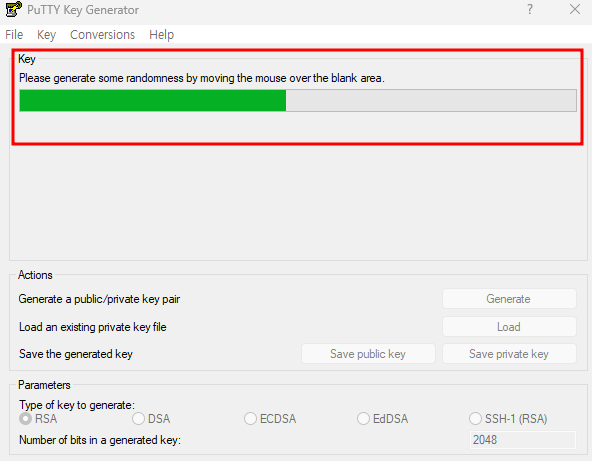
Task: Click 'Type of key to generate:' label
Action: click(x=77, y=405)
